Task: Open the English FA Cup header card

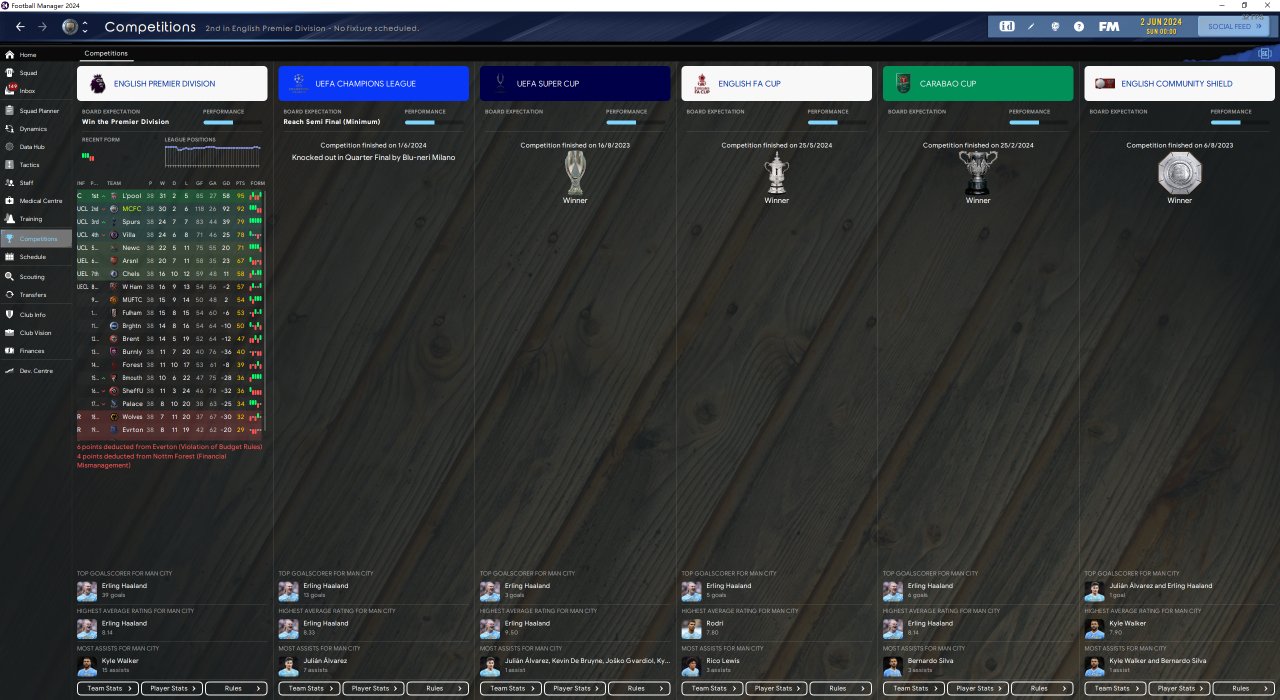Action: tap(776, 84)
